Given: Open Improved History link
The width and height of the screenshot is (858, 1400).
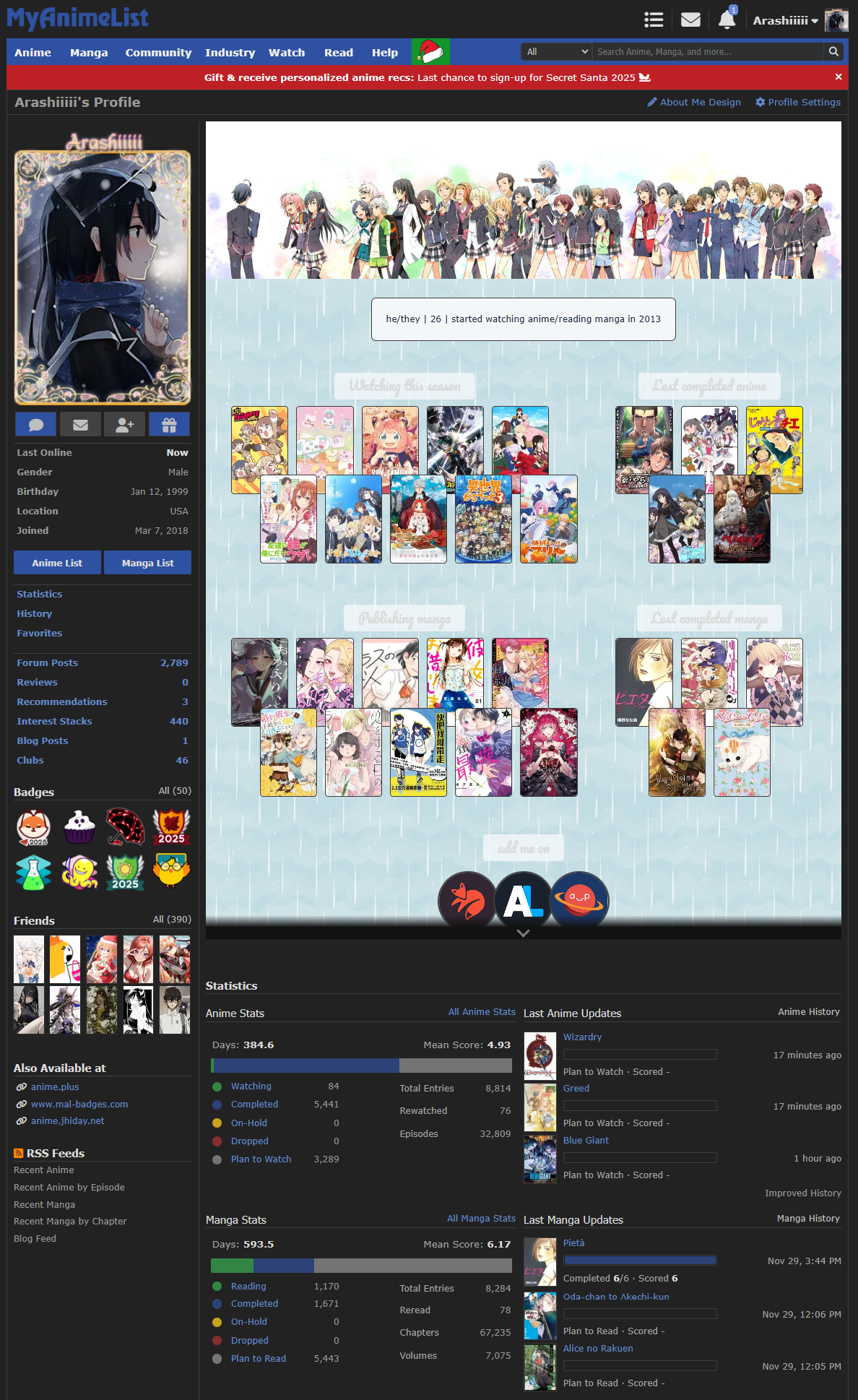Looking at the screenshot, I should coord(803,1193).
